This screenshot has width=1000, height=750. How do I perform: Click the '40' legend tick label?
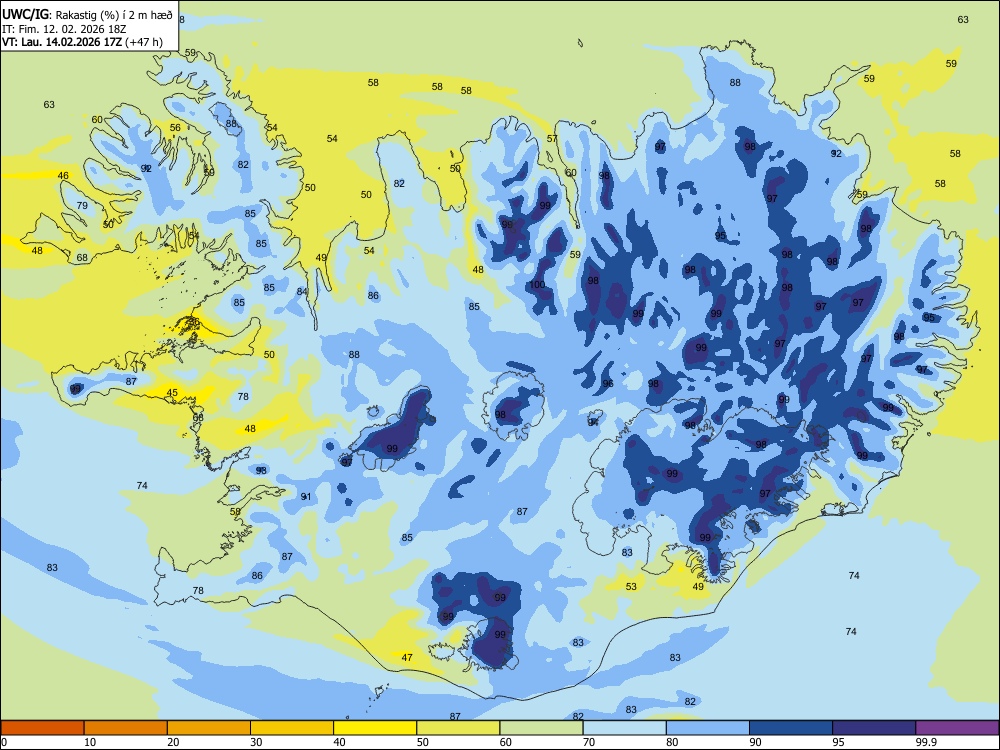click(x=340, y=742)
